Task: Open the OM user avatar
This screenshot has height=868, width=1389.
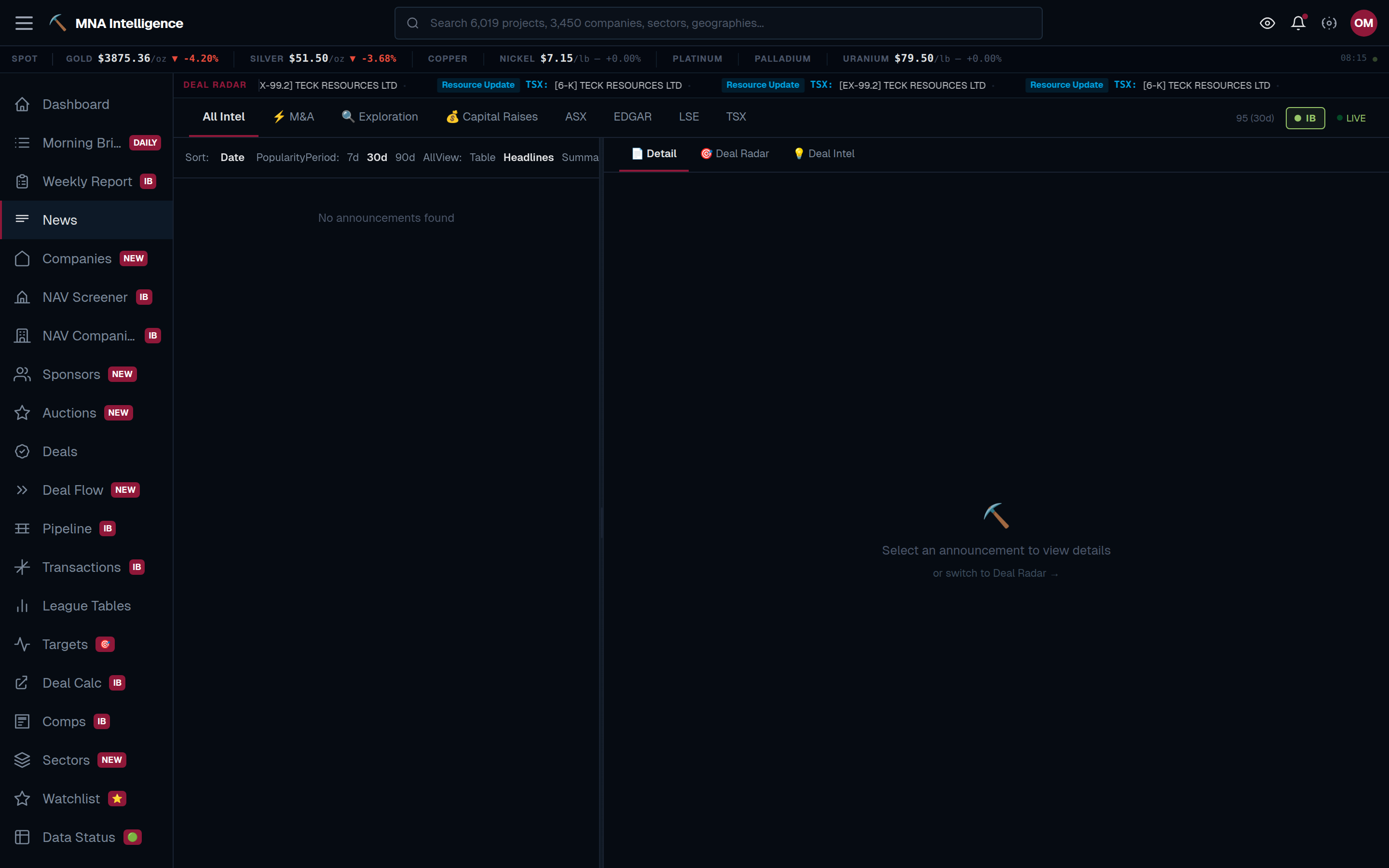Action: point(1363,23)
